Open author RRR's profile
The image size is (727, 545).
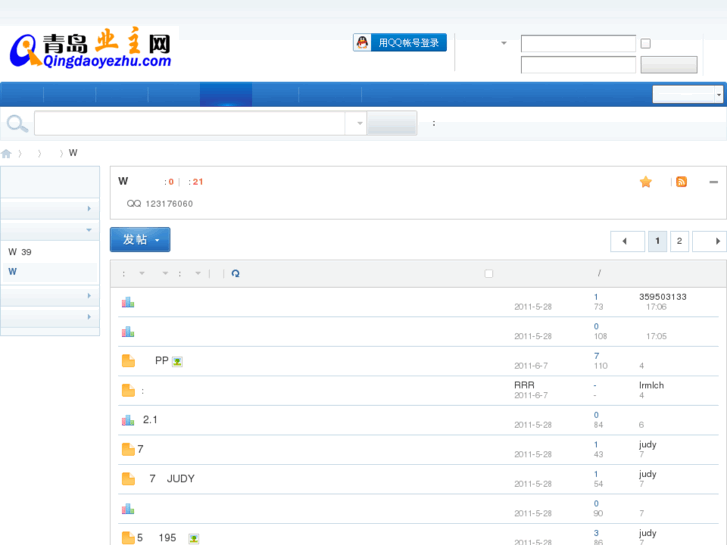524,385
